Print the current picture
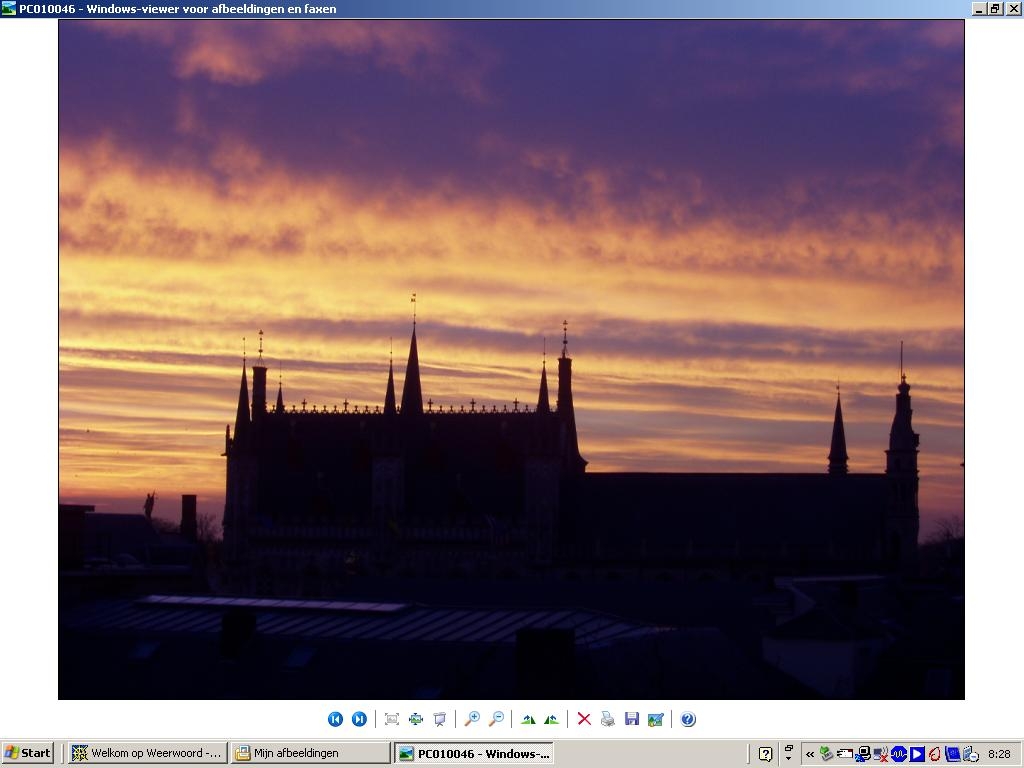Viewport: 1024px width, 768px height. coord(608,719)
